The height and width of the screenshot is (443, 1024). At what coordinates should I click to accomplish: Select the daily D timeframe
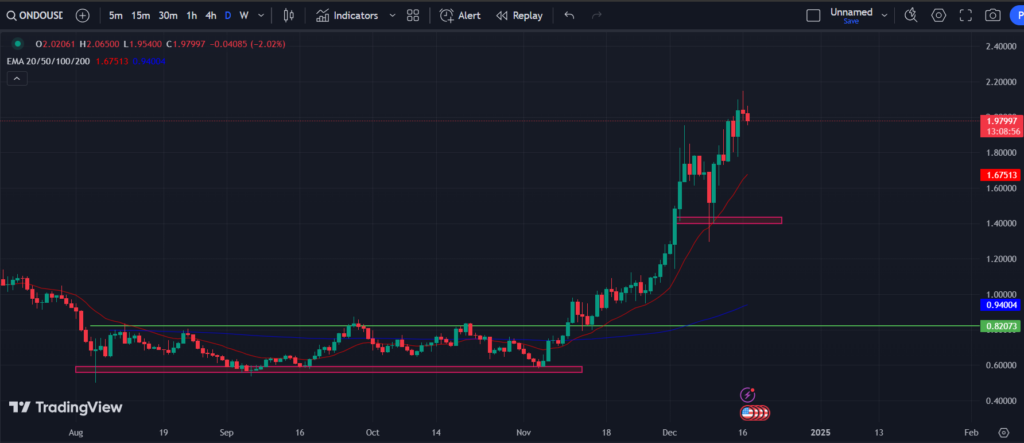click(x=227, y=16)
